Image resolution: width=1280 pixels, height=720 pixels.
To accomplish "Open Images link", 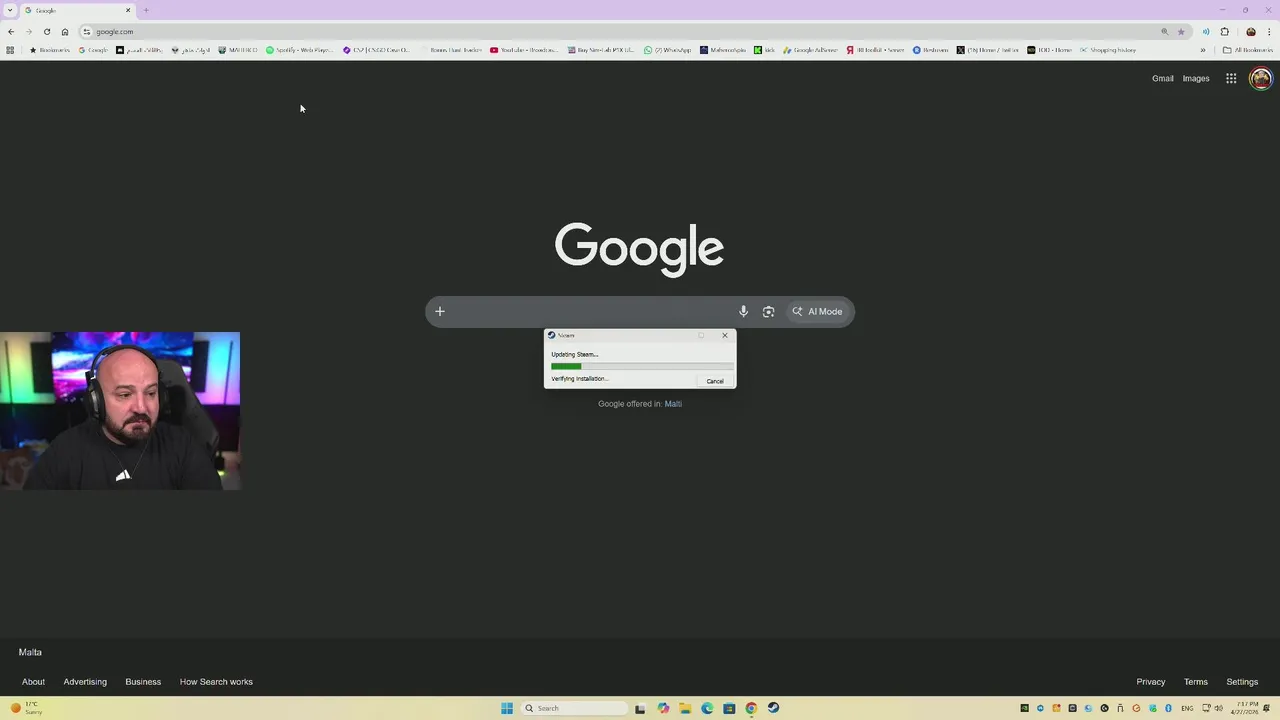I will [x=1196, y=78].
